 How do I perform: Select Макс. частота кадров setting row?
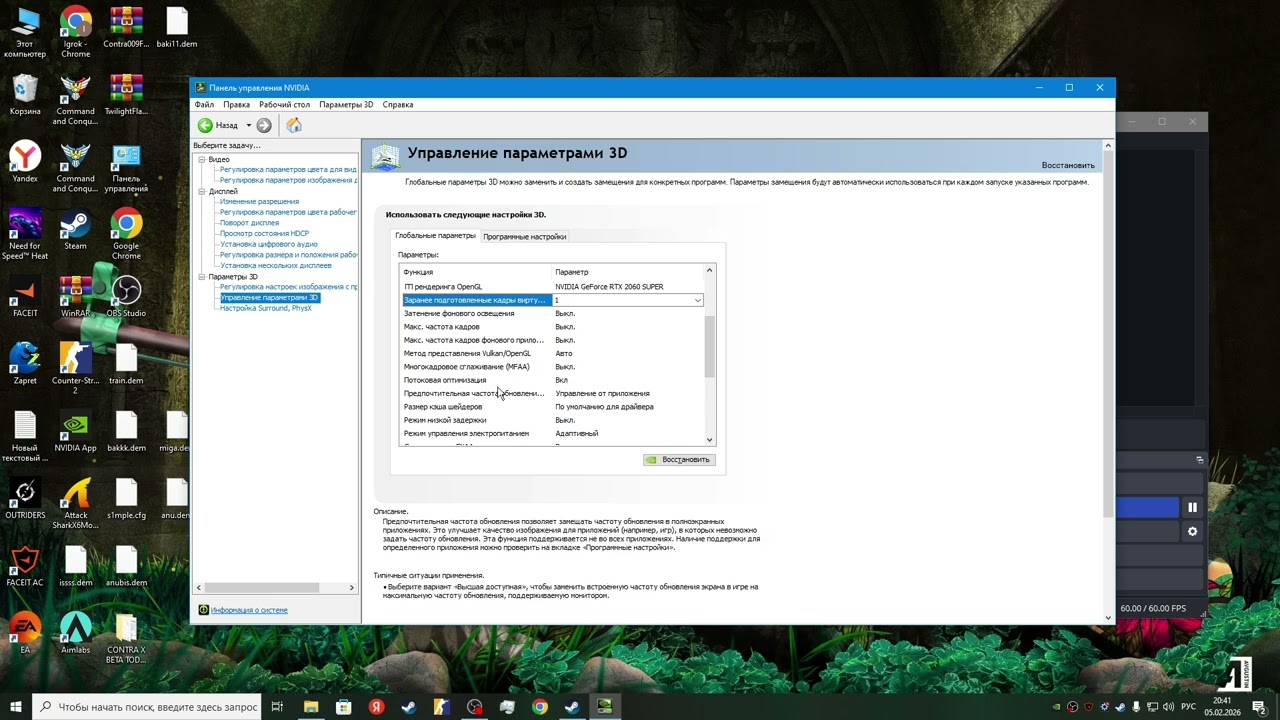click(552, 327)
